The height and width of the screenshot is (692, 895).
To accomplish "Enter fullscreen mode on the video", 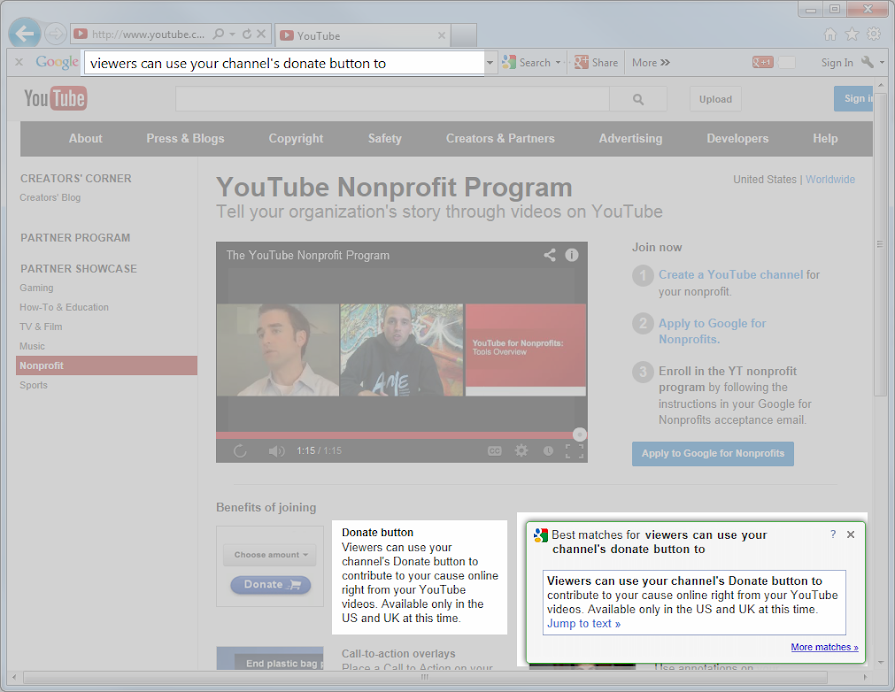I will point(574,451).
